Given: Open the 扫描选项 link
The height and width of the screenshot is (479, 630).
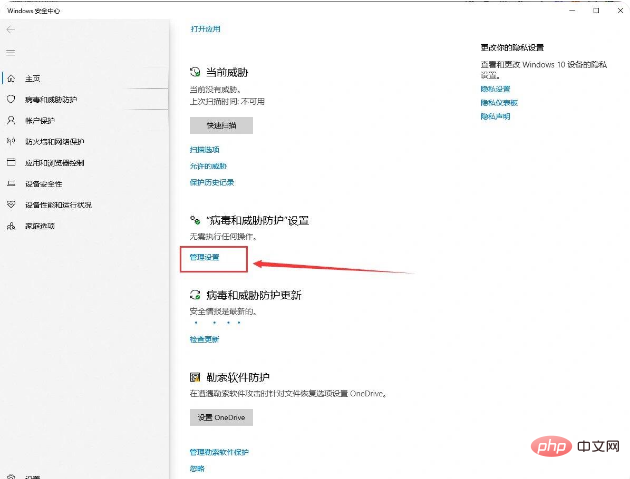Looking at the screenshot, I should pyautogui.click(x=205, y=149).
